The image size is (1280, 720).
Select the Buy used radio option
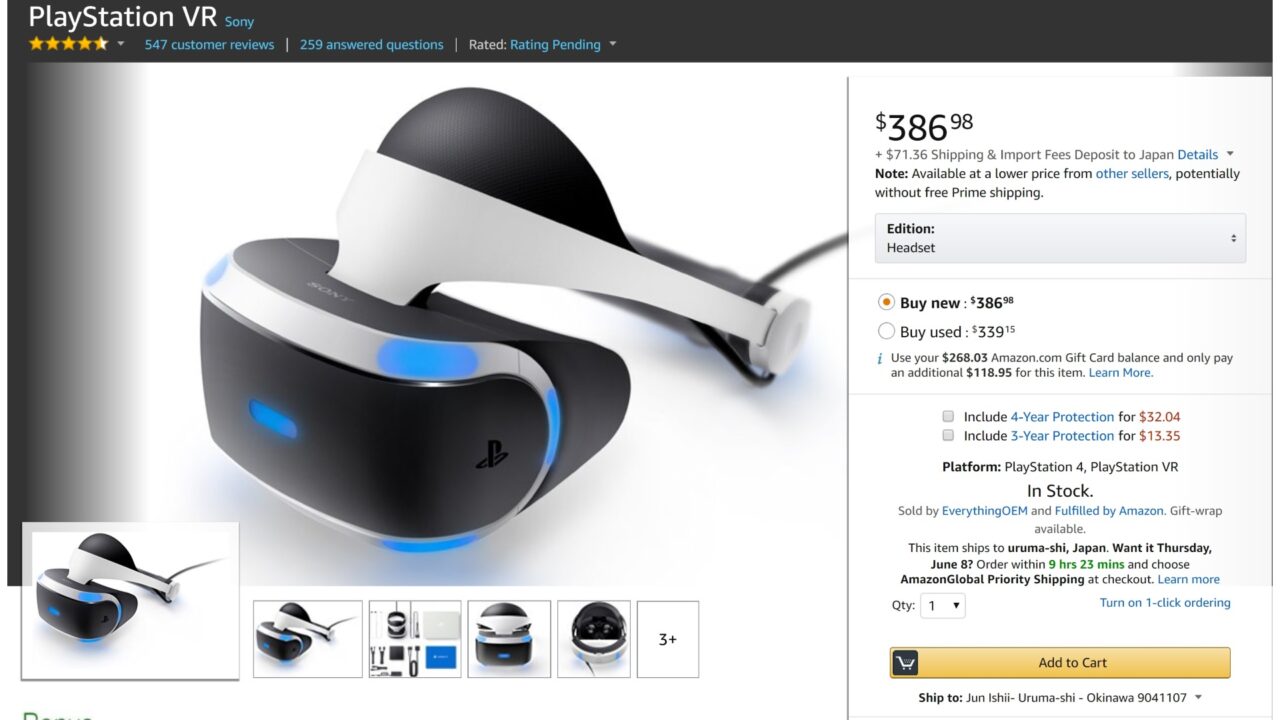886,331
